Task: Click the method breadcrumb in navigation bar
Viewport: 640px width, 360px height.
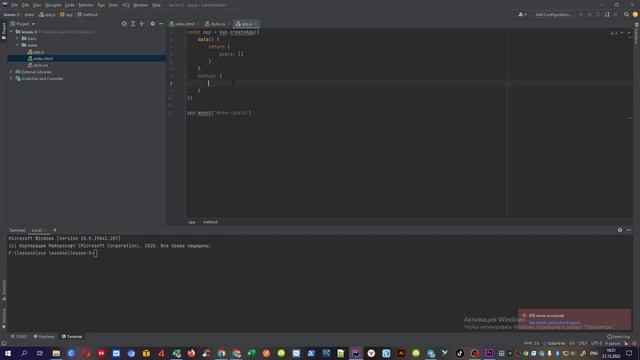Action: coord(87,15)
